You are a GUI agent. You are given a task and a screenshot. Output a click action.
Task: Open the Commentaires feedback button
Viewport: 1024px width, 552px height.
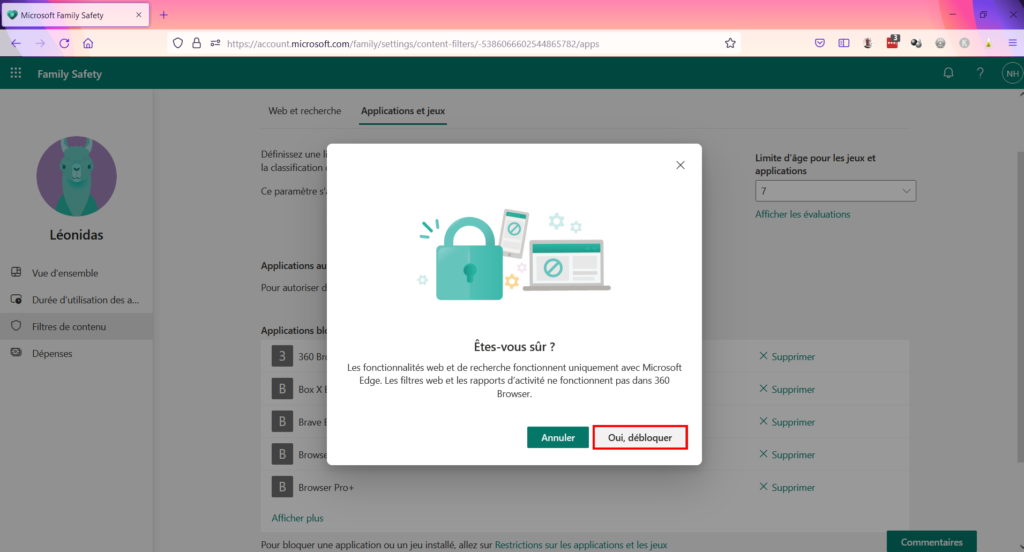(931, 542)
